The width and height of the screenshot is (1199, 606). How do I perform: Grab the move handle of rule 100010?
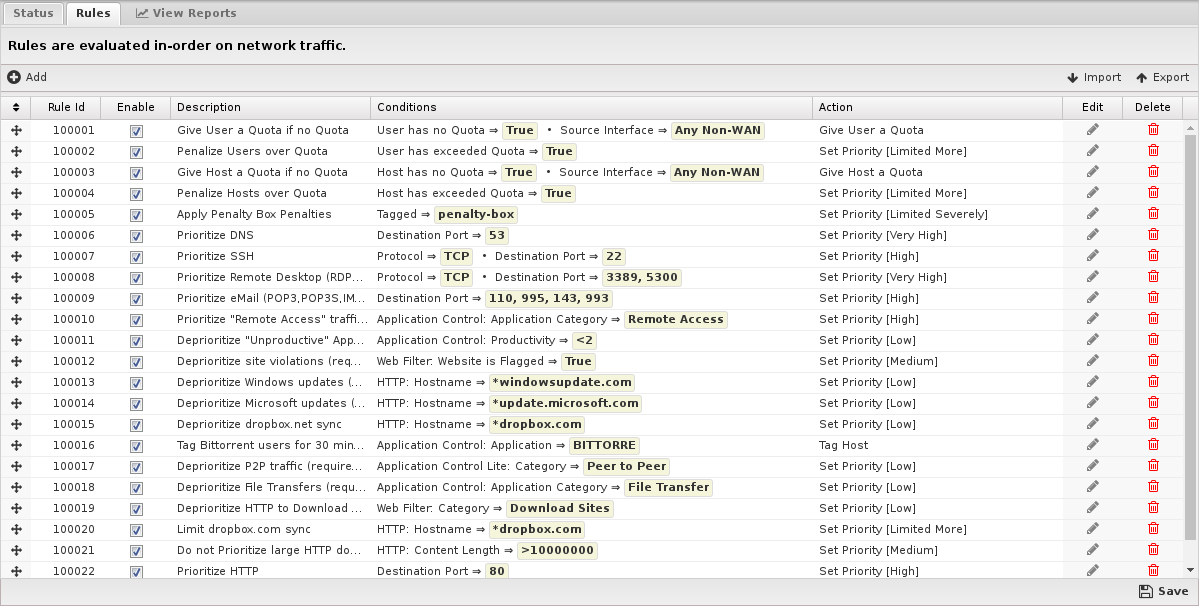[x=16, y=319]
